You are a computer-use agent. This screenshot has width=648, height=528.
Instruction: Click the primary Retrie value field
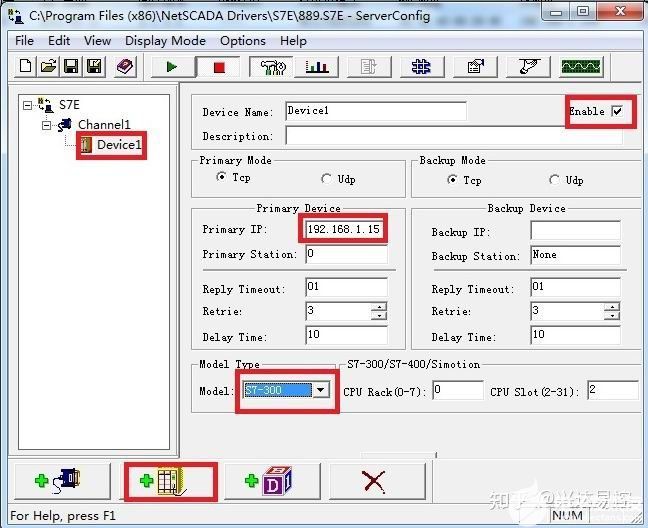[338, 311]
